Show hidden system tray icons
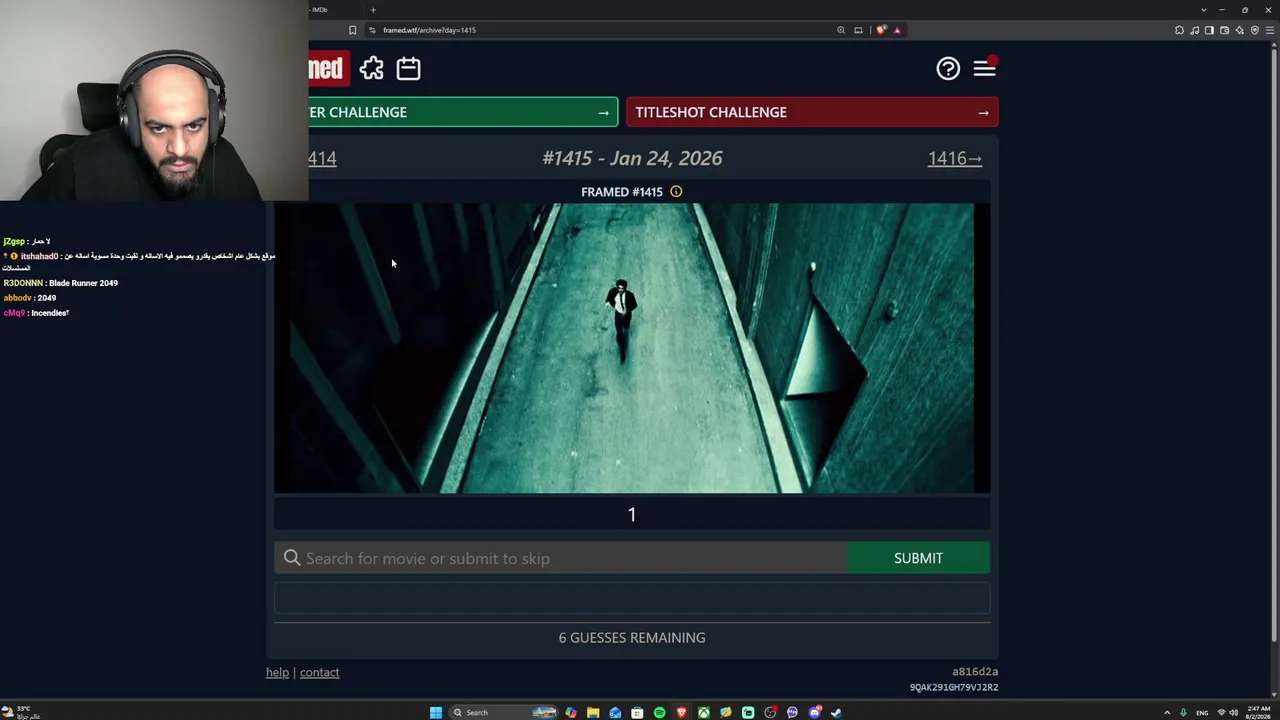Screen dimensions: 1280x720 [x=1167, y=712]
